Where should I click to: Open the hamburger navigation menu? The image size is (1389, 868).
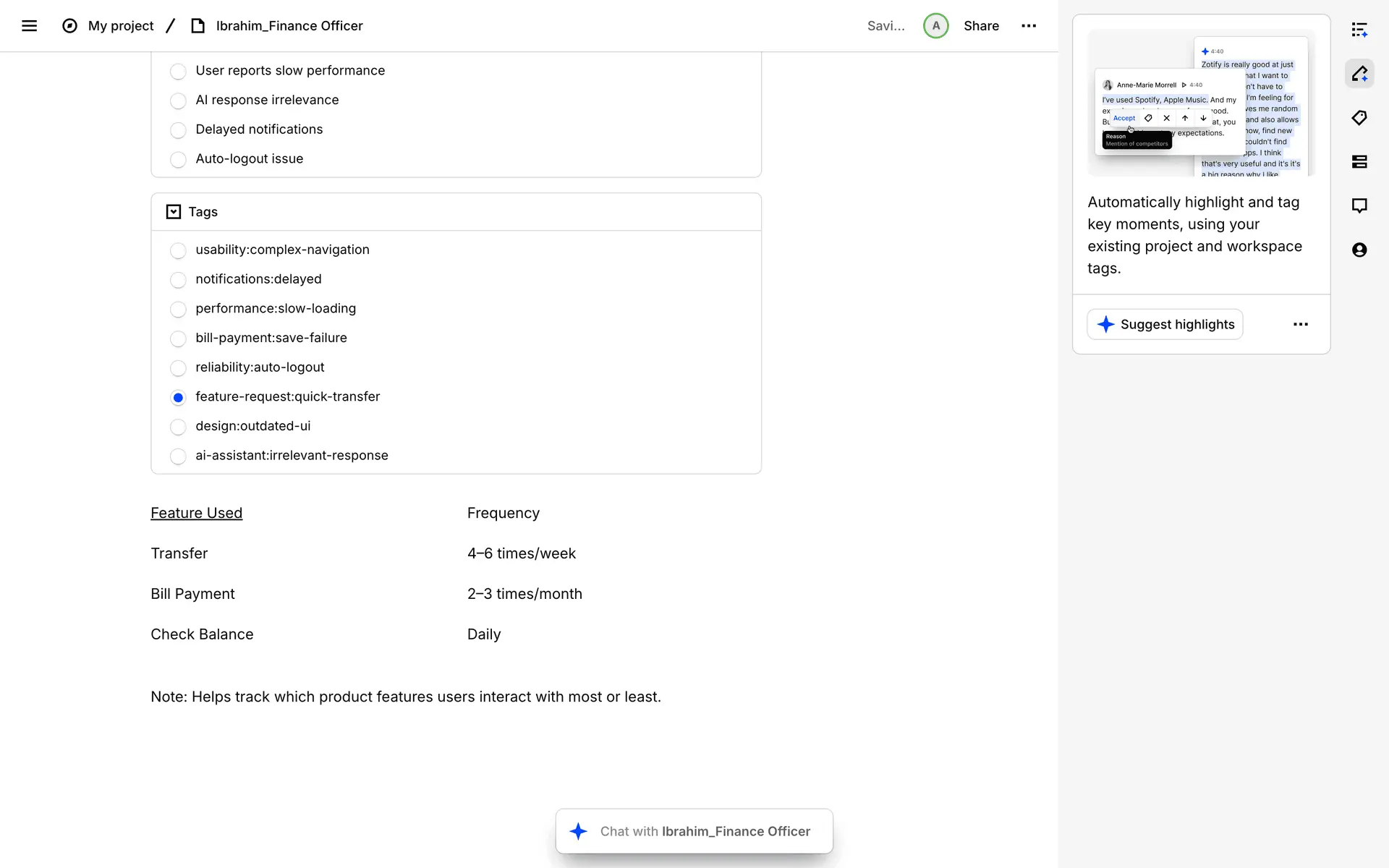tap(29, 26)
